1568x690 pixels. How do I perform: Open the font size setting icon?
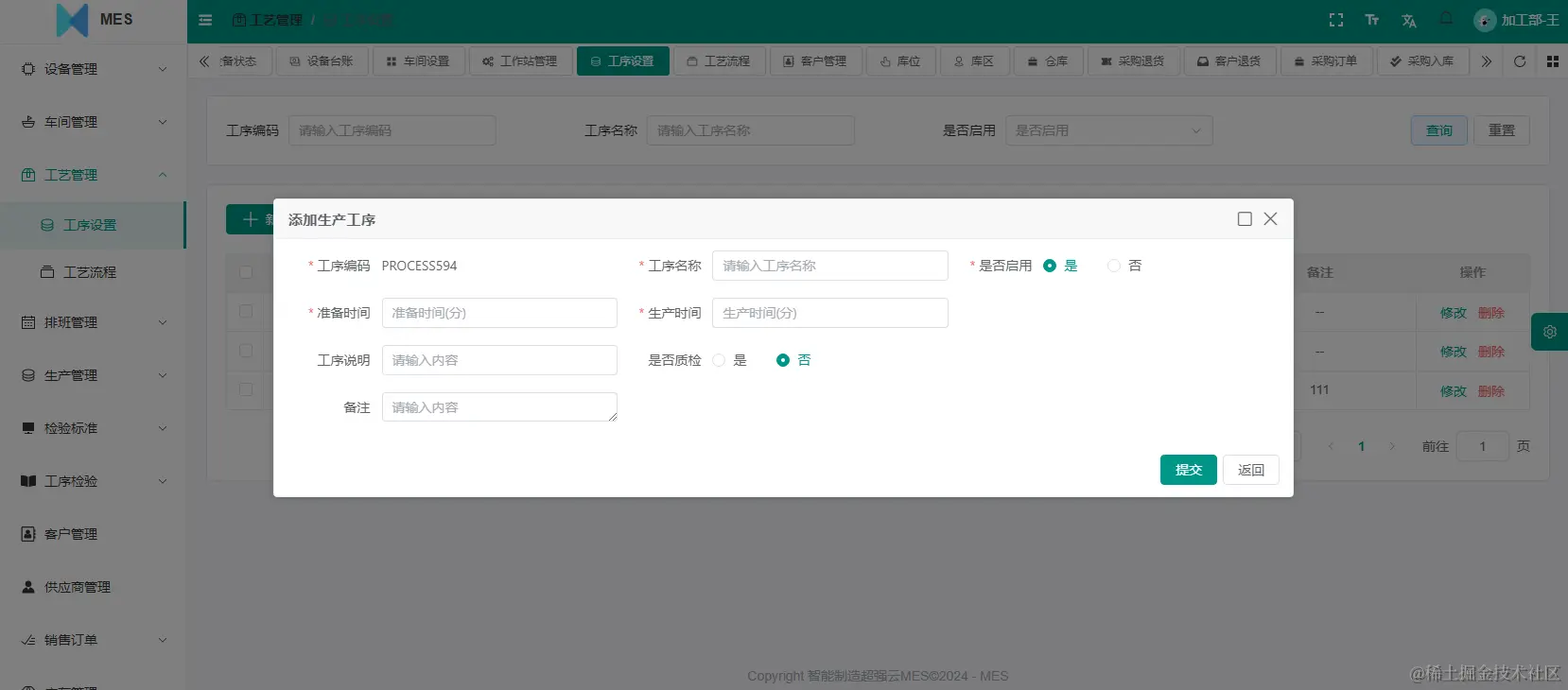(1372, 20)
